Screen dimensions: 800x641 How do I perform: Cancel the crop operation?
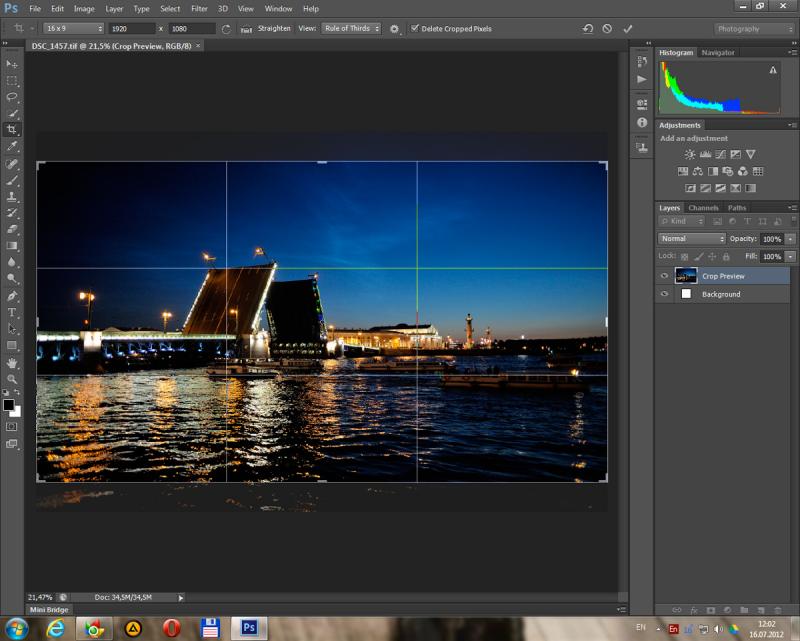(607, 29)
